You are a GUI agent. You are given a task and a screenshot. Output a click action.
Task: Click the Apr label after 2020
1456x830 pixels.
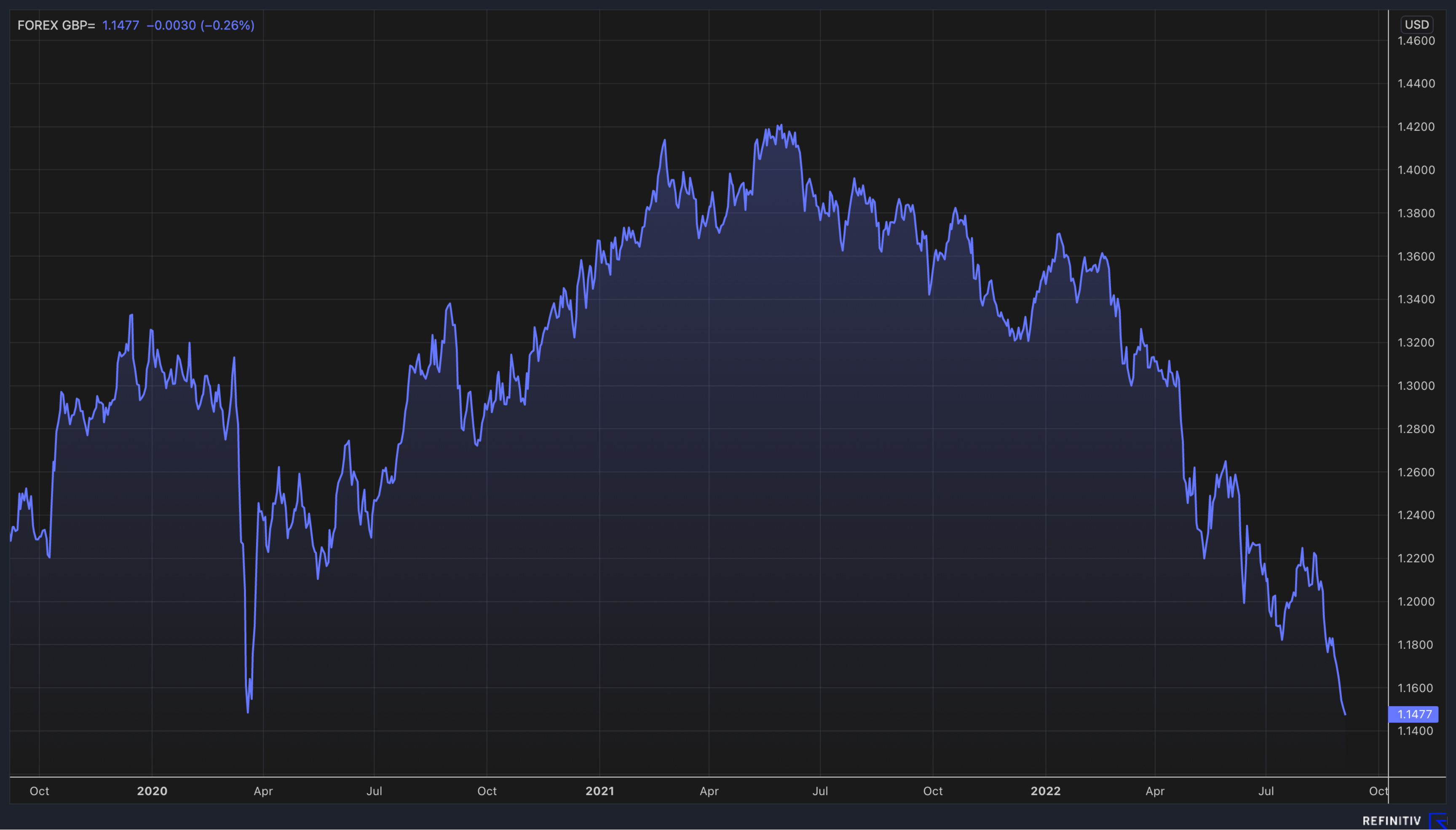pyautogui.click(x=263, y=791)
